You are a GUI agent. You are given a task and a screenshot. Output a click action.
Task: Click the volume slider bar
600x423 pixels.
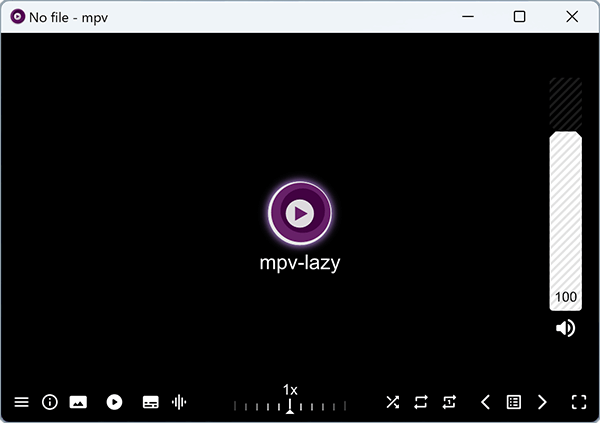pyautogui.click(x=566, y=194)
